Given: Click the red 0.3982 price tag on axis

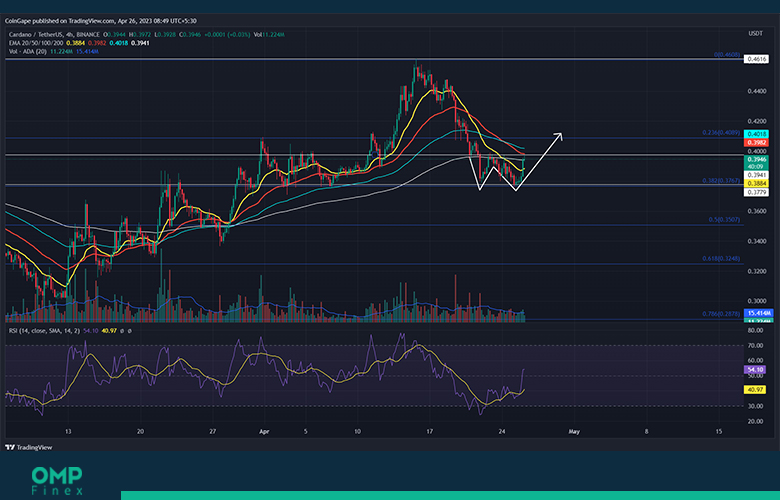Looking at the screenshot, I should pyautogui.click(x=756, y=142).
